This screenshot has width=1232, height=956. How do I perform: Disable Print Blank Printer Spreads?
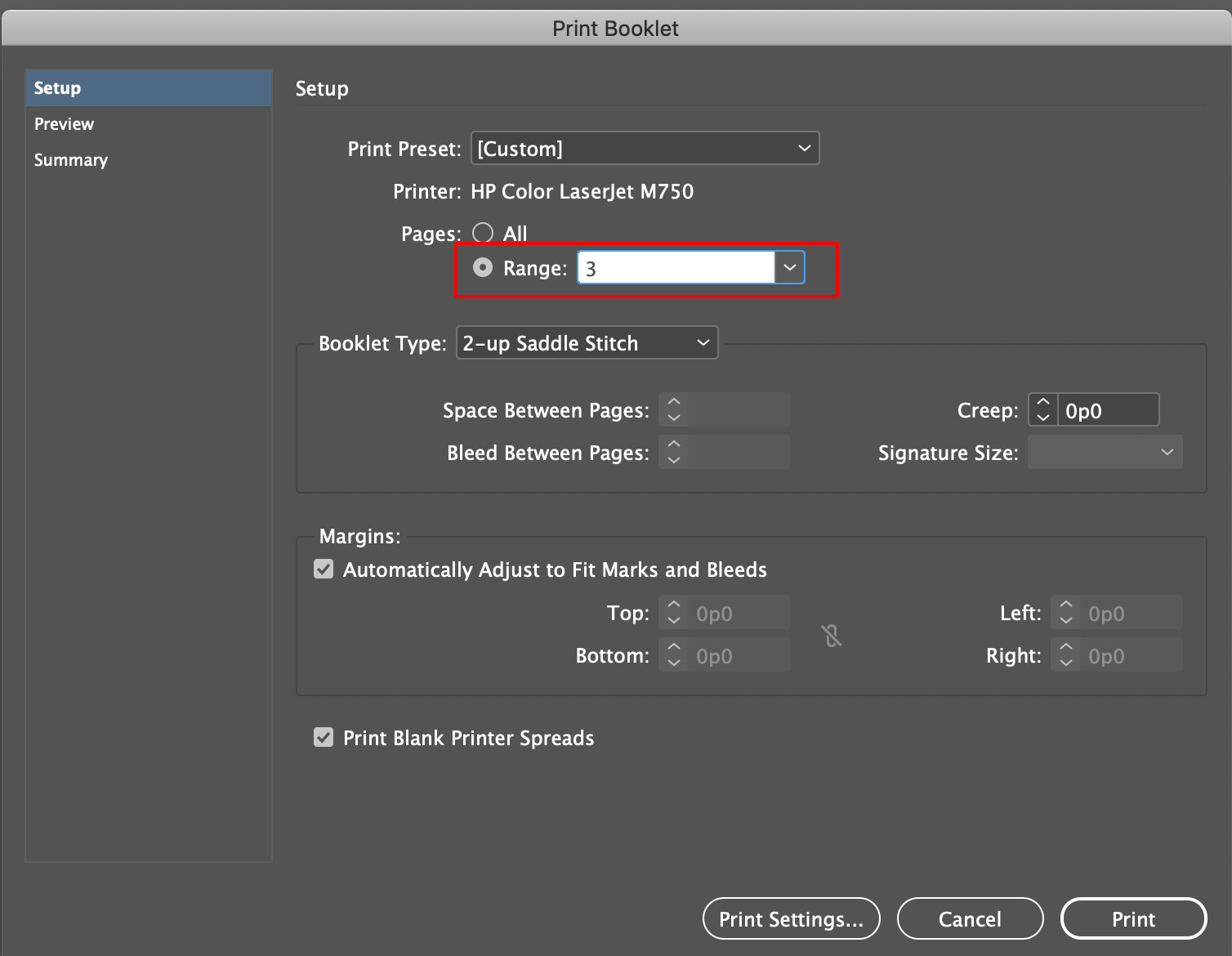pos(324,737)
